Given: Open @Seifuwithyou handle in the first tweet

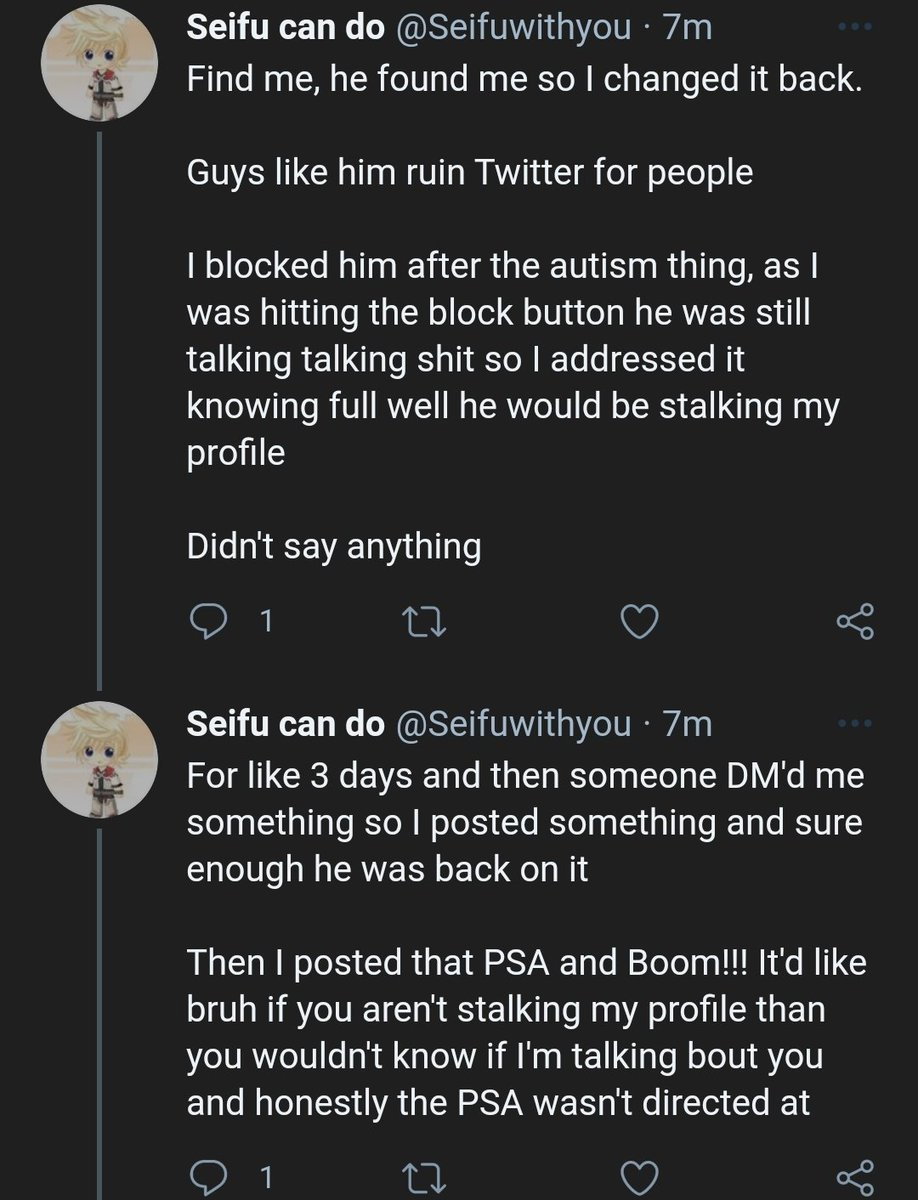Looking at the screenshot, I should (515, 30).
